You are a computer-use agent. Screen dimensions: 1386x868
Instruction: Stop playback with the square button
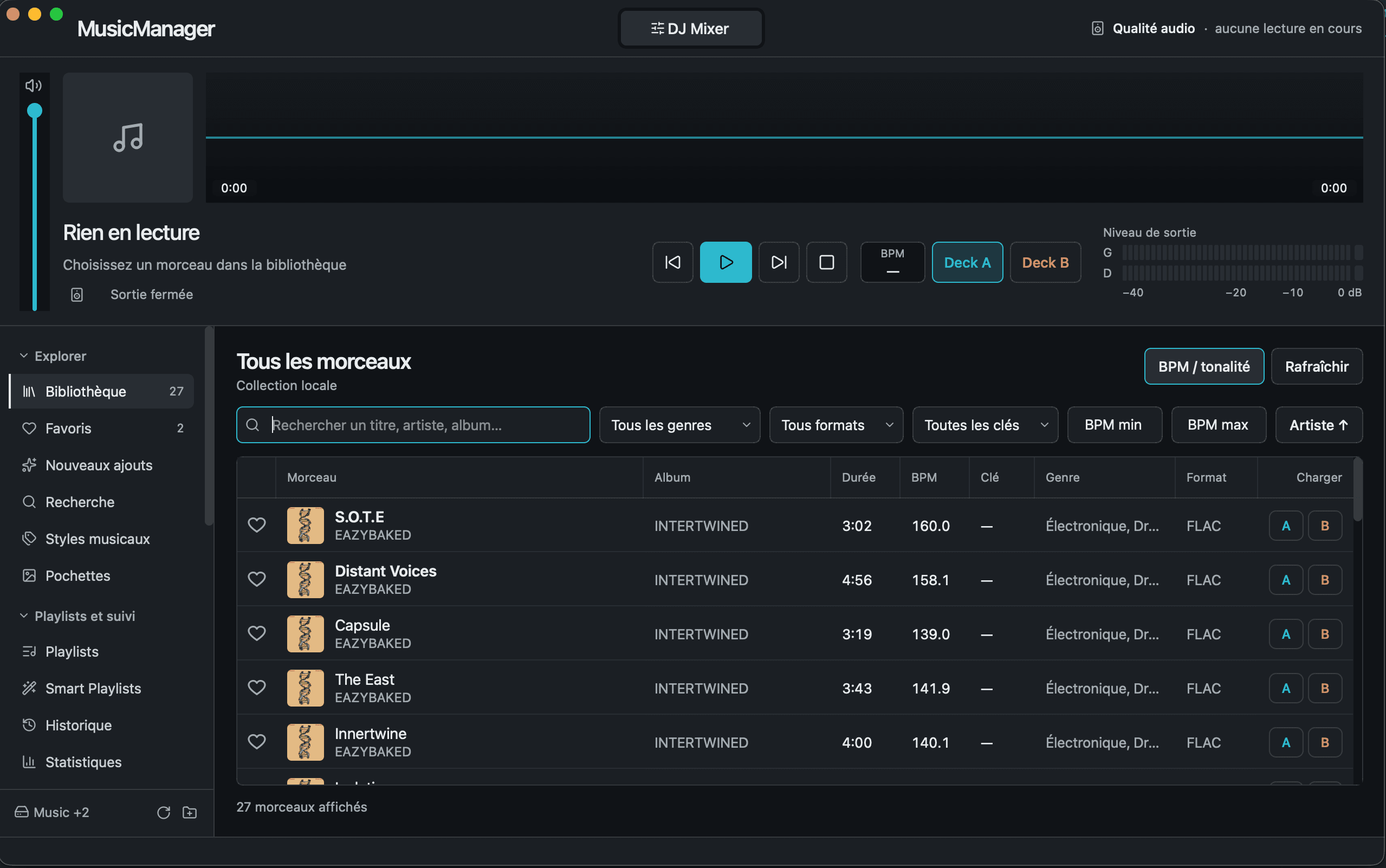pos(826,262)
